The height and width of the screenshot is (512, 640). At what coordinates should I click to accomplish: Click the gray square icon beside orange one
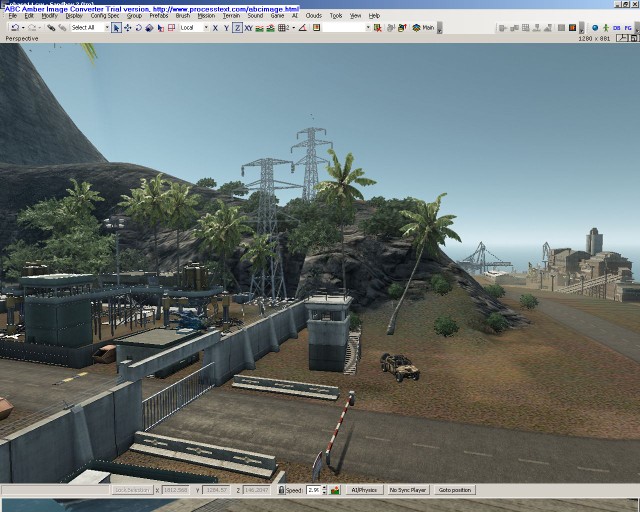[x=561, y=28]
